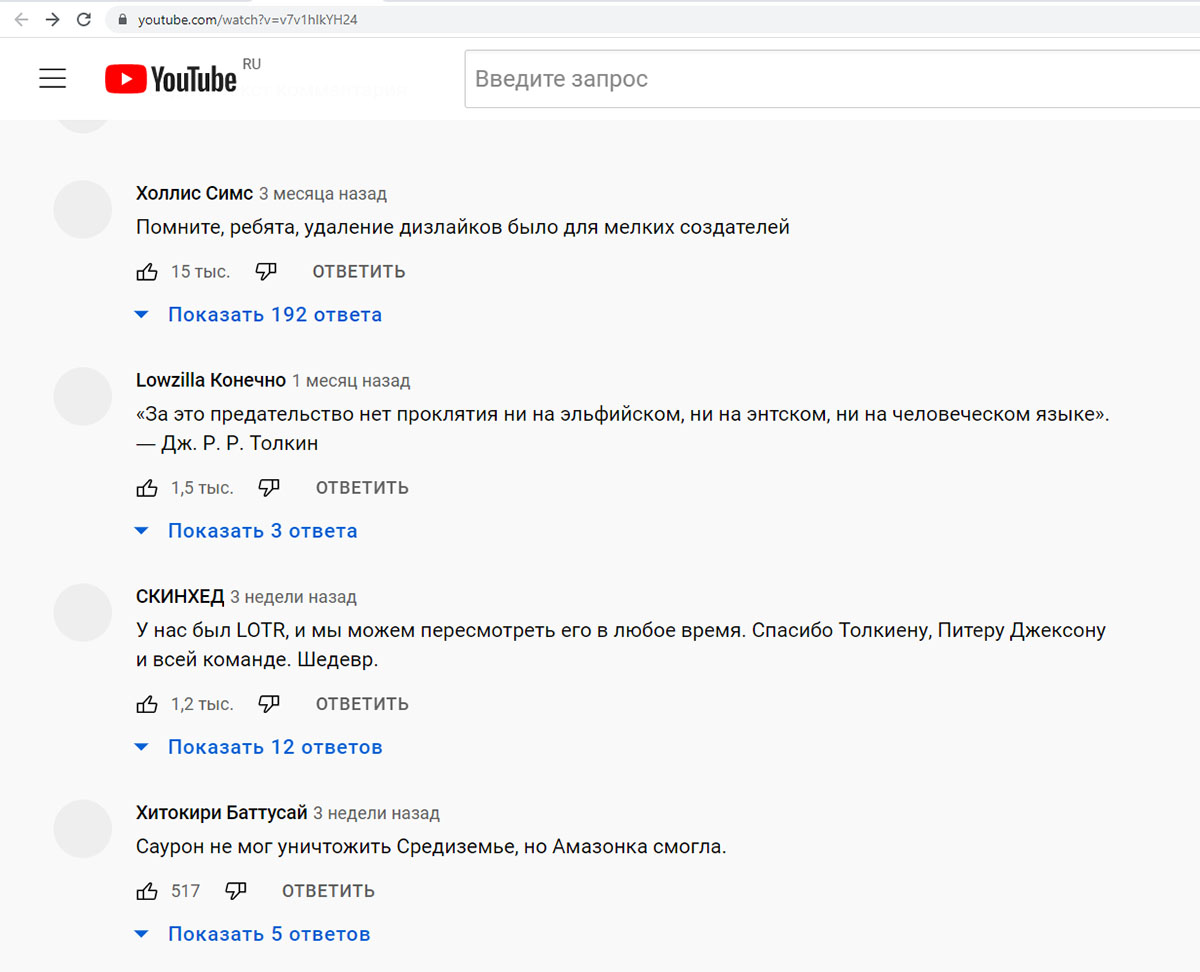The height and width of the screenshot is (972, 1200).
Task: Go forward in the browser
Action: click(52, 19)
